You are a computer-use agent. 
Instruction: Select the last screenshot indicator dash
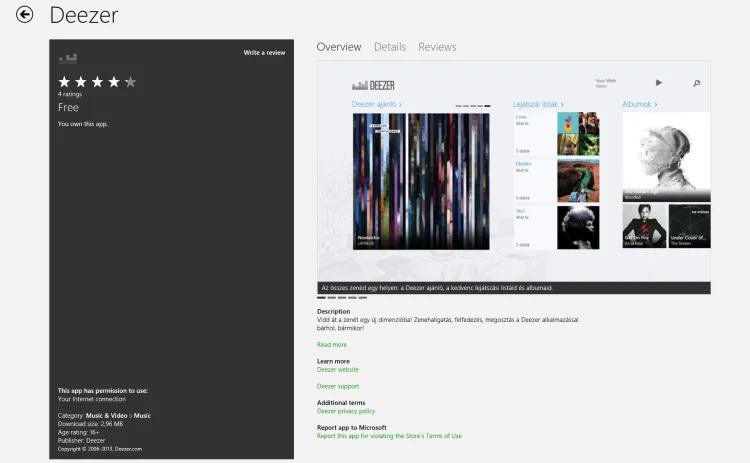[363, 298]
